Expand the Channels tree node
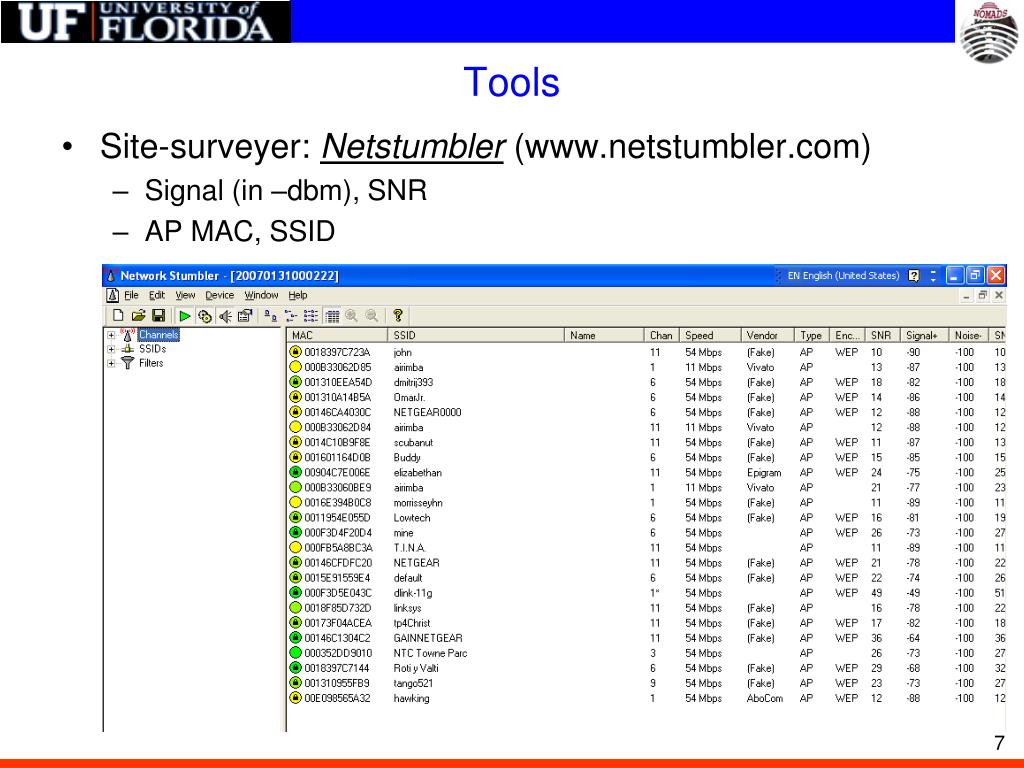This screenshot has width=1024, height=768. coord(111,335)
